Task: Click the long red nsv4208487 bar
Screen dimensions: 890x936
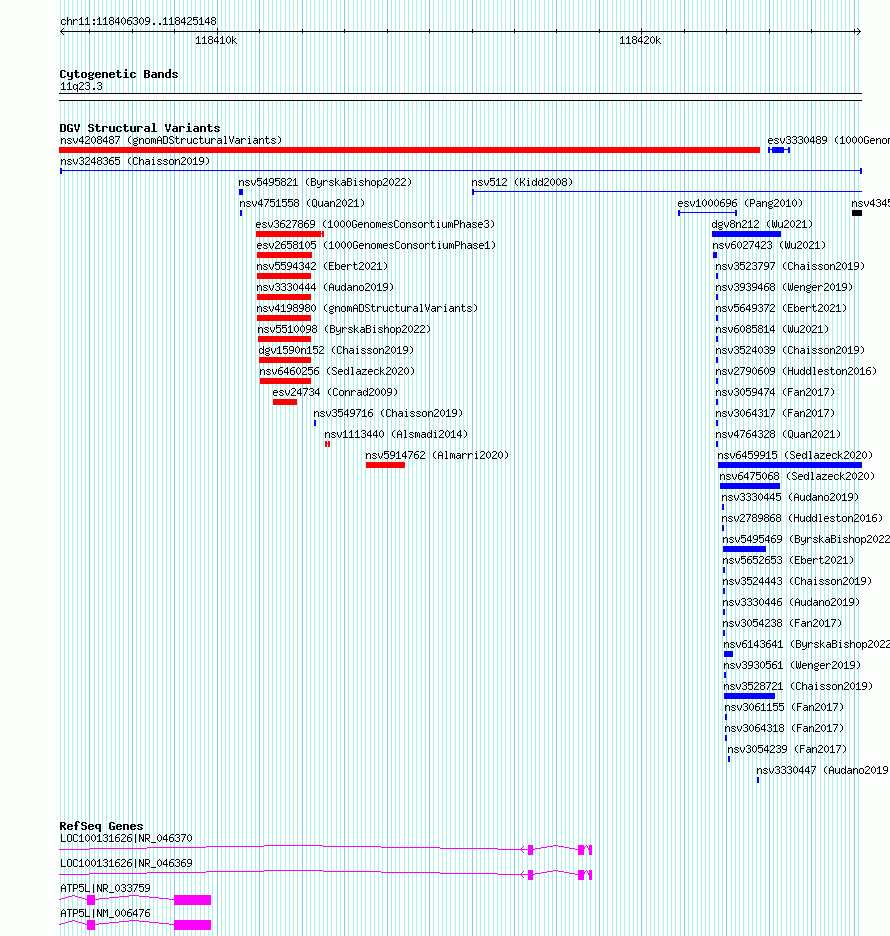Action: (x=409, y=150)
